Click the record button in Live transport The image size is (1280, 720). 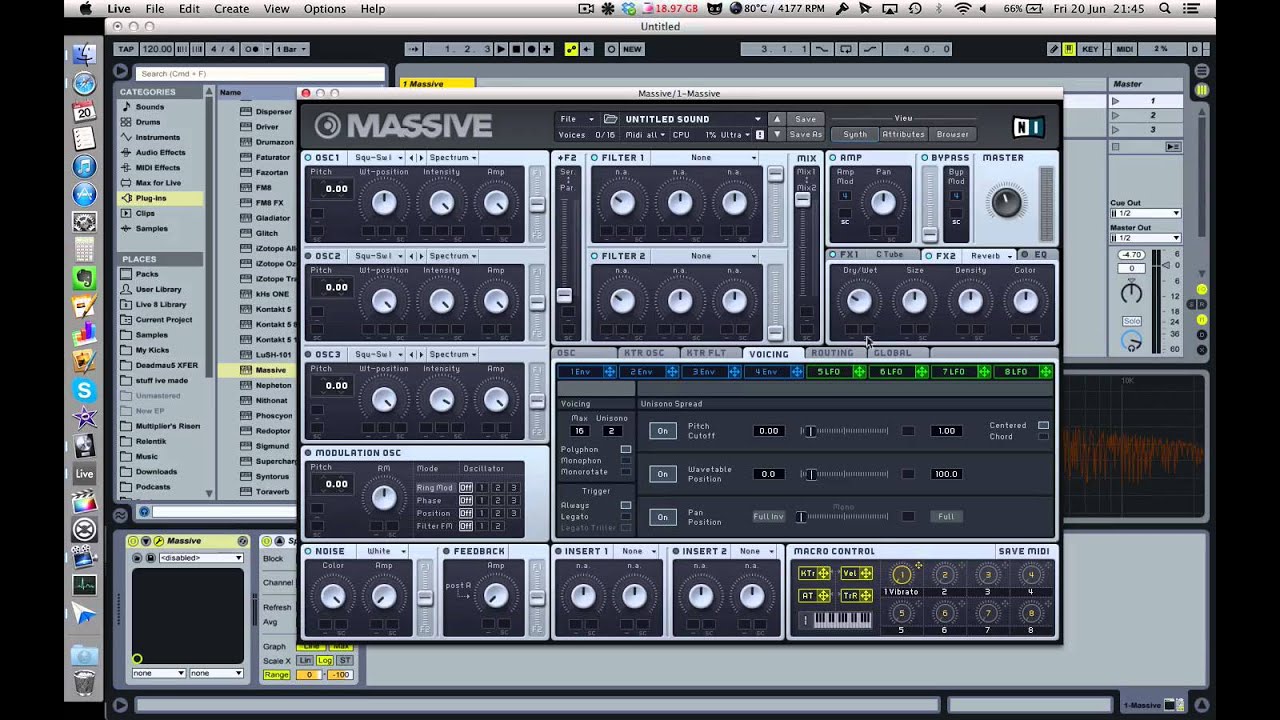531,49
